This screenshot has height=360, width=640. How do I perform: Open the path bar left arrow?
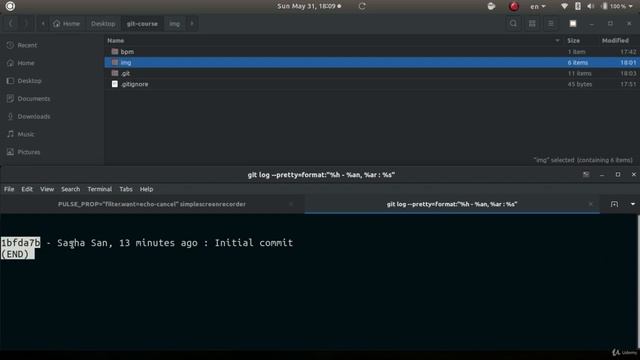click(x=43, y=24)
